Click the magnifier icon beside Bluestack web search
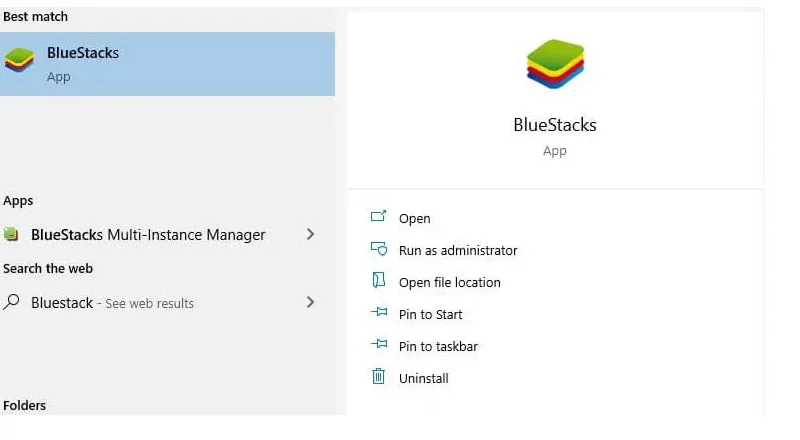800x440 pixels. (11, 302)
